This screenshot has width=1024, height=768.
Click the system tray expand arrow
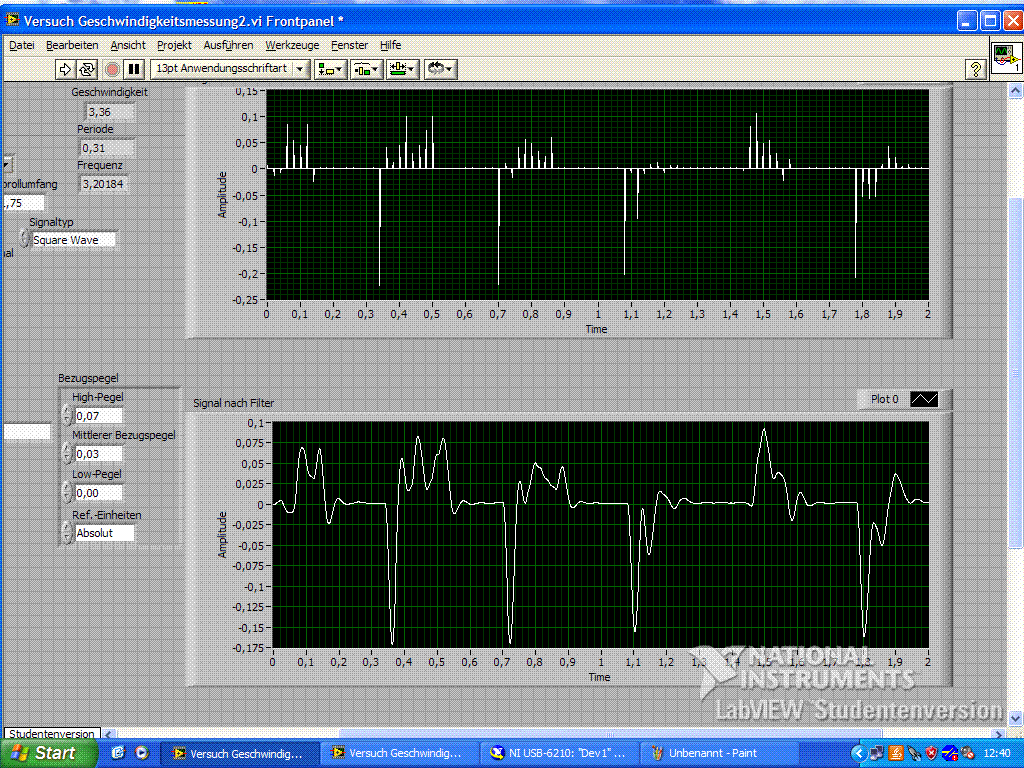click(x=859, y=754)
